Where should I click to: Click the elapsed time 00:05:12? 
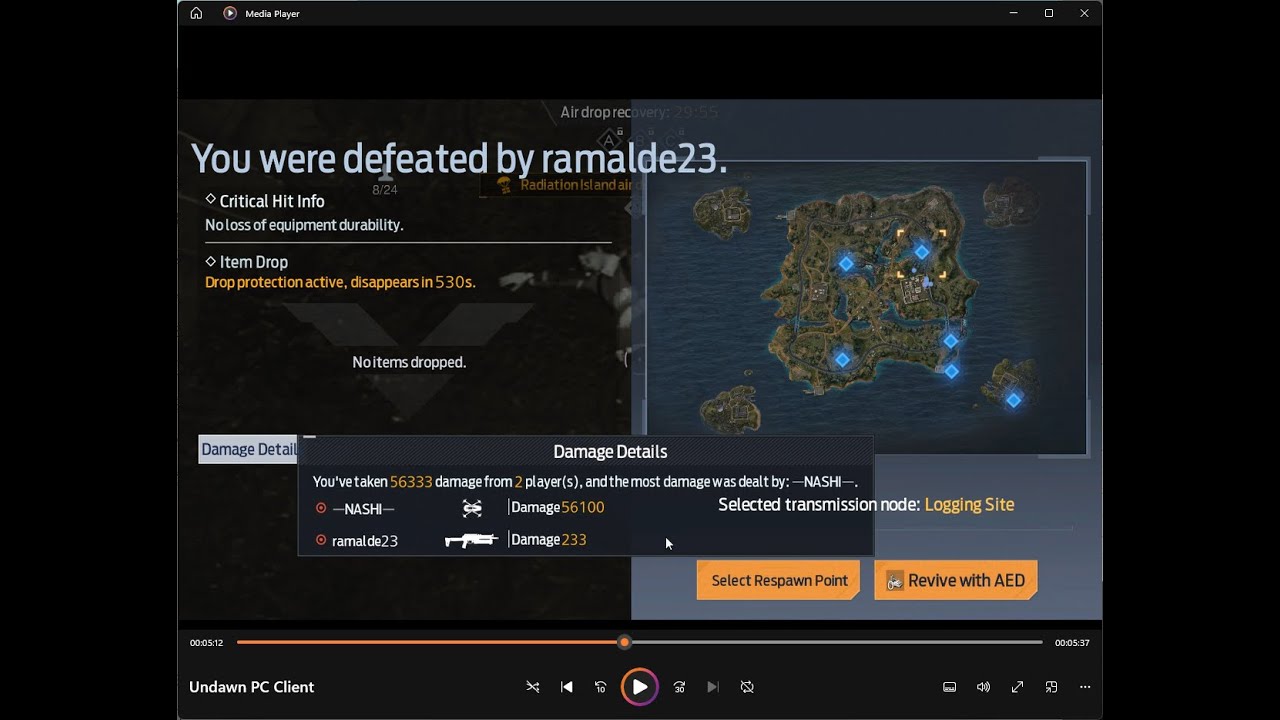207,643
